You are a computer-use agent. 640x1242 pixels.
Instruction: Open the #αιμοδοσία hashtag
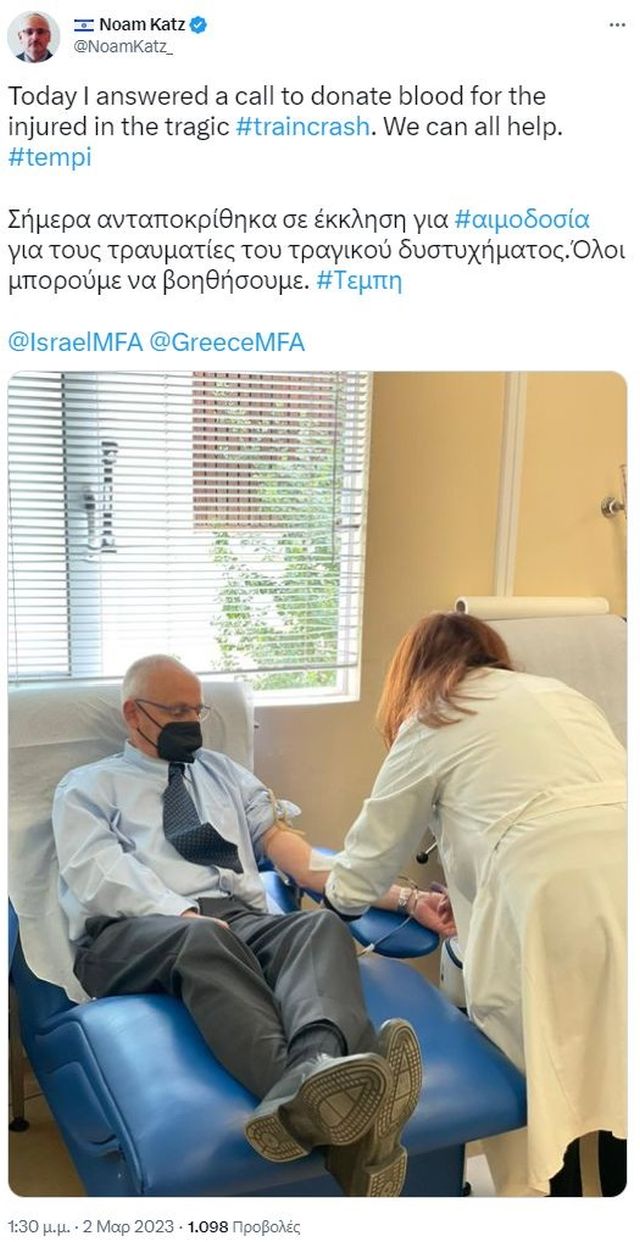pyautogui.click(x=522, y=218)
